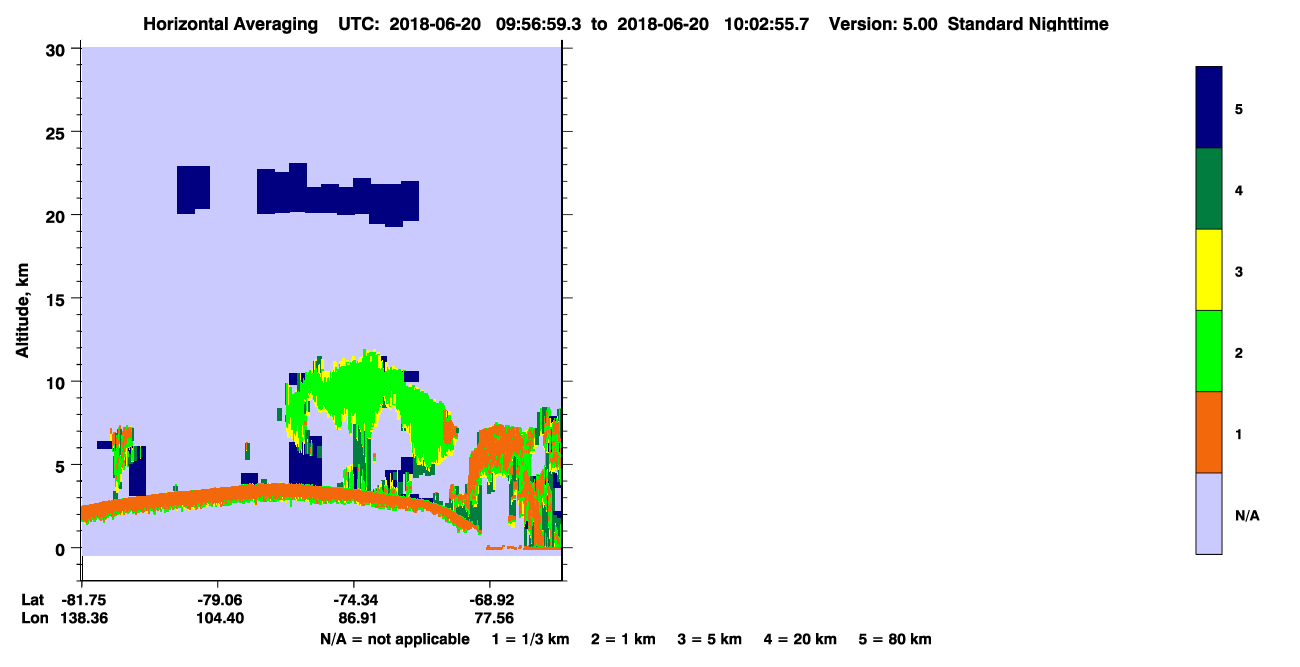Viewport: 1300px width, 667px height.
Task: Click legend text '4 = 20 km'
Action: [801, 639]
